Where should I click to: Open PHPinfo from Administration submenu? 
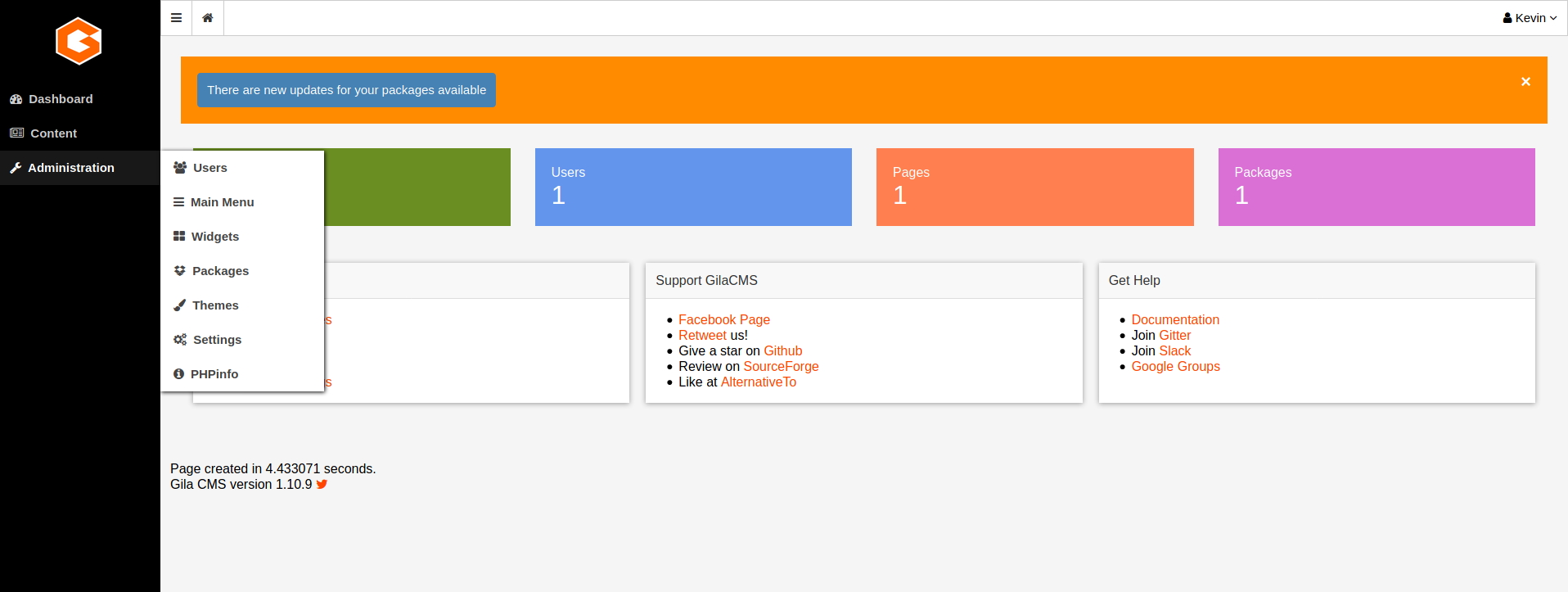pyautogui.click(x=242, y=374)
